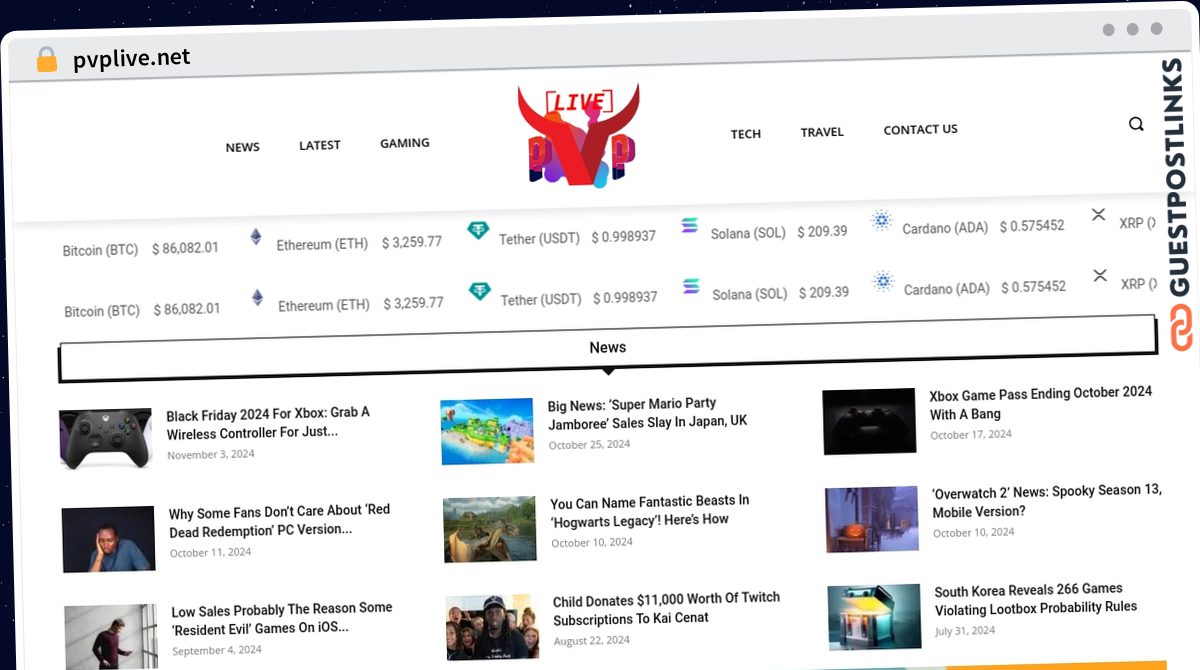The image size is (1200, 670).
Task: Click the Overwatch 2 spooky thumbnail
Action: point(872,519)
